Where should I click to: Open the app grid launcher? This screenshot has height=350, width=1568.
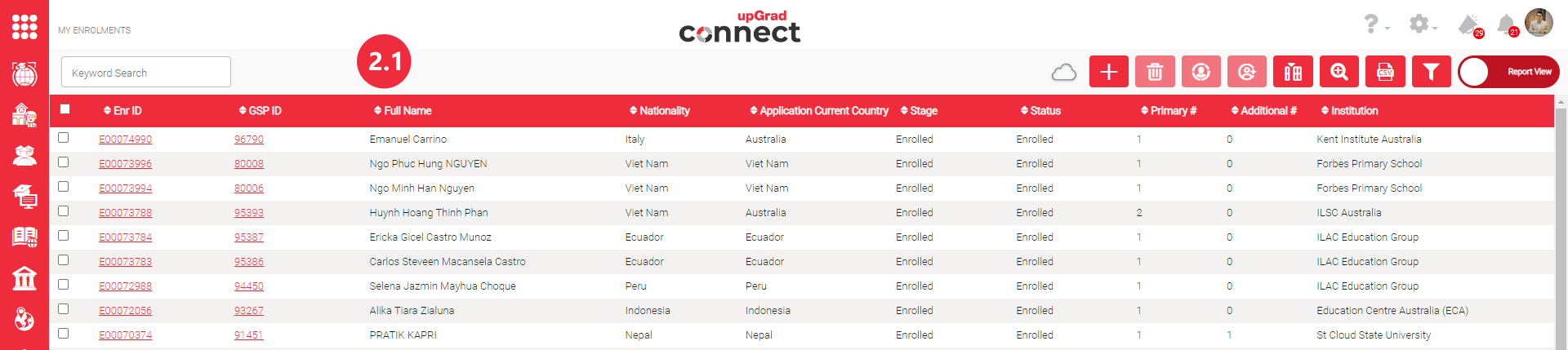tap(24, 26)
